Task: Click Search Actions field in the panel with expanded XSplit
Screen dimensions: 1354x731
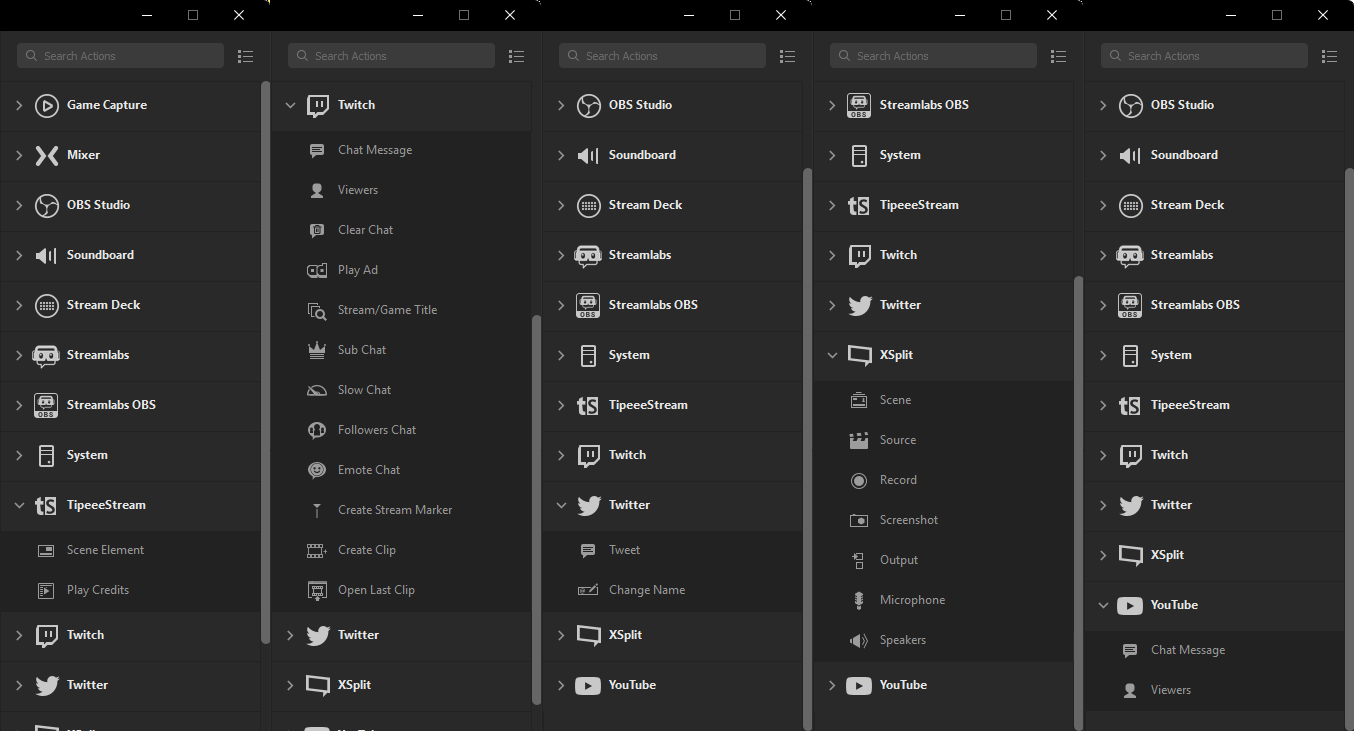Action: 933,56
